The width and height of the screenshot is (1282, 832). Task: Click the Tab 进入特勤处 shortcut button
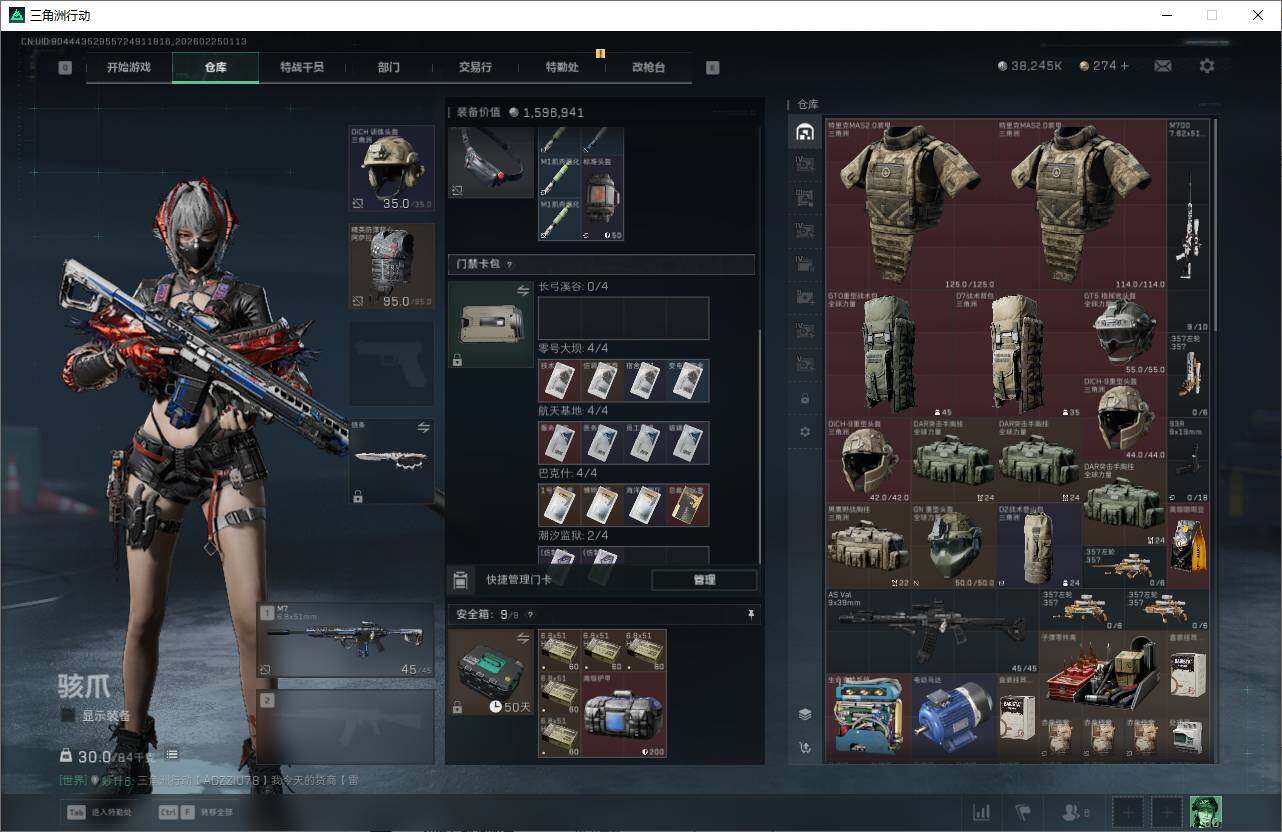coord(100,813)
